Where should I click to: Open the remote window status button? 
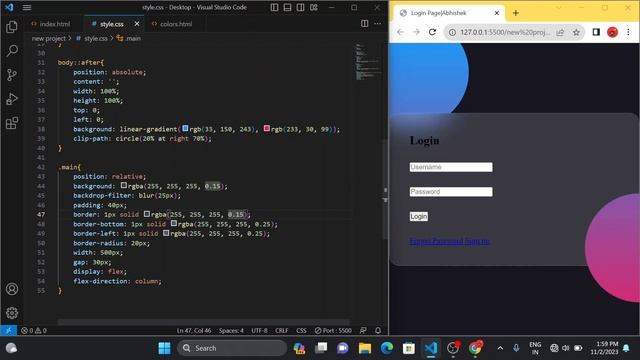click(x=8, y=330)
